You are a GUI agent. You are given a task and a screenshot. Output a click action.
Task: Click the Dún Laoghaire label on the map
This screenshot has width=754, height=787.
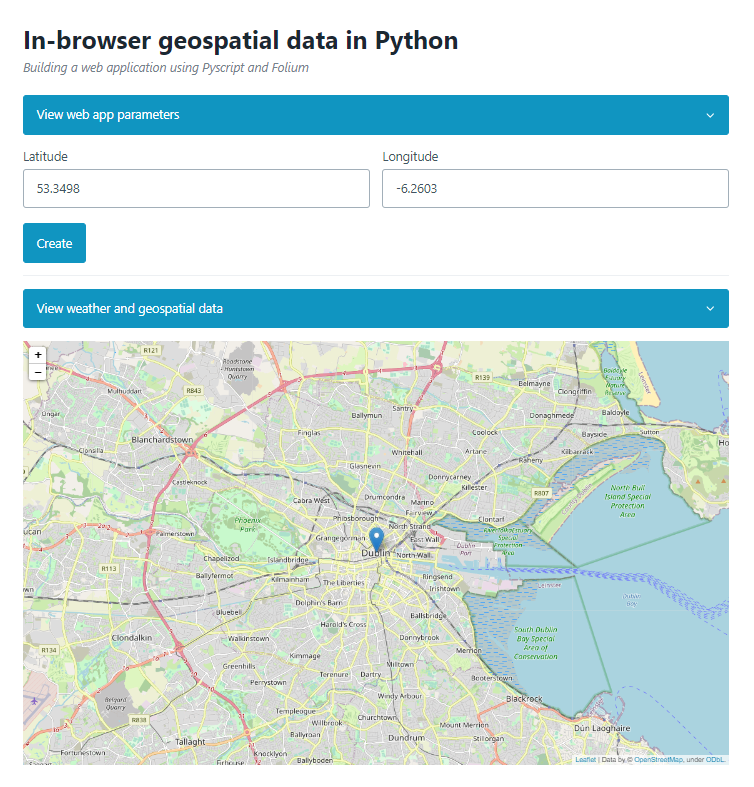point(602,728)
